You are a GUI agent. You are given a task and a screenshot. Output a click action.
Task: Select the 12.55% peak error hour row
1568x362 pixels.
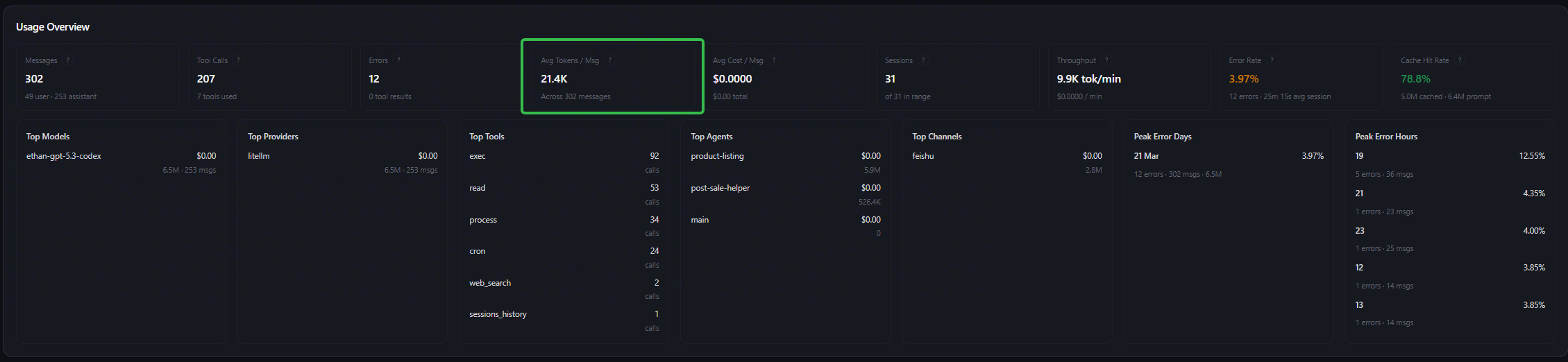pyautogui.click(x=1450, y=157)
